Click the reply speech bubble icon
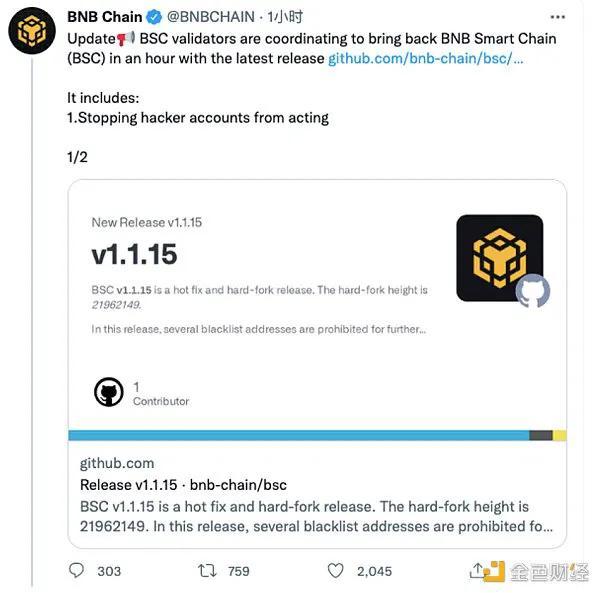600x593 pixels. pos(76,570)
